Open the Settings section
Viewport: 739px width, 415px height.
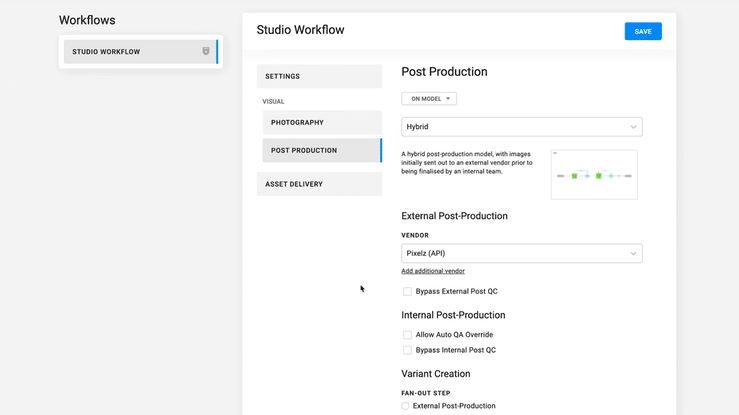pos(319,76)
